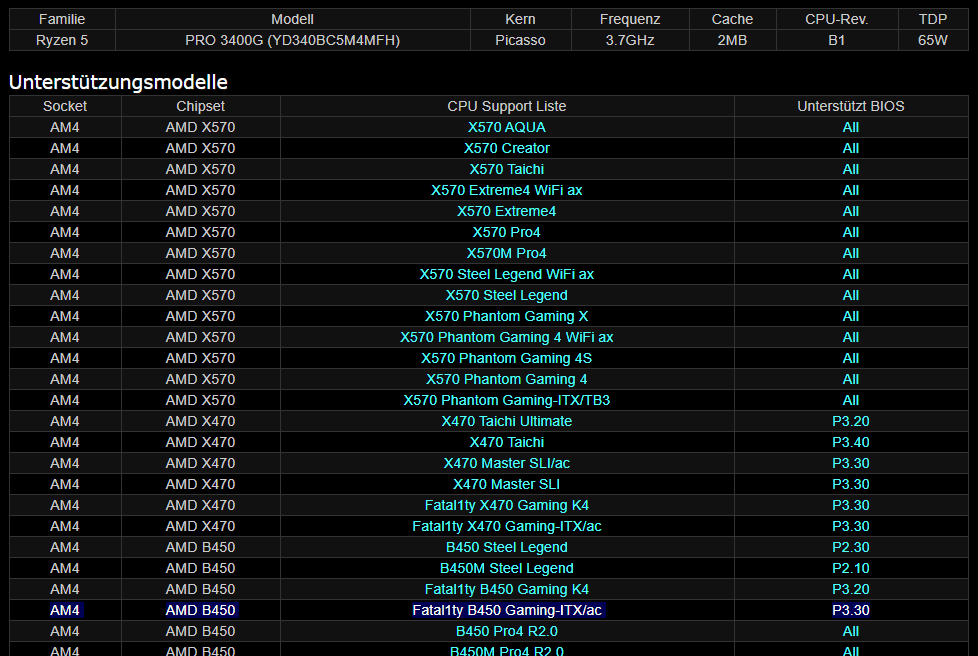Open X570 Phantom Gaming-ITX/TB3 link
This screenshot has height=656, width=978.
click(x=506, y=400)
